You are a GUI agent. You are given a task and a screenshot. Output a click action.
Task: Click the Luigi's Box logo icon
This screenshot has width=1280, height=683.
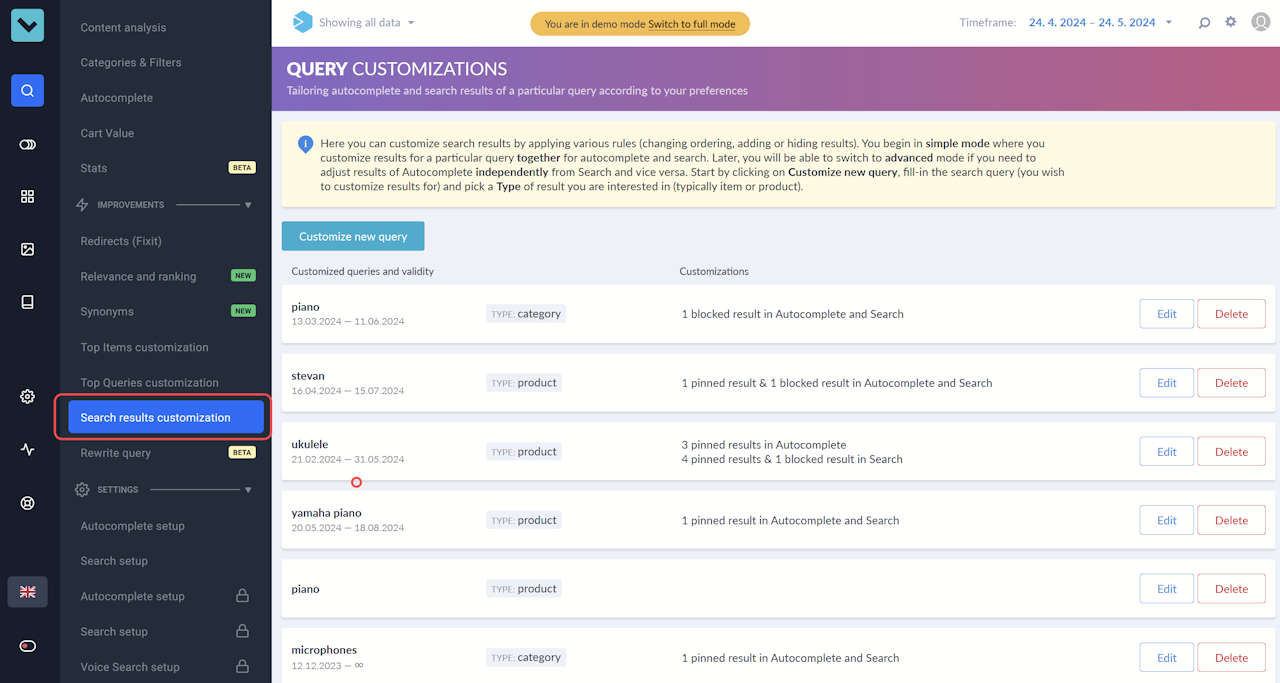[x=27, y=25]
